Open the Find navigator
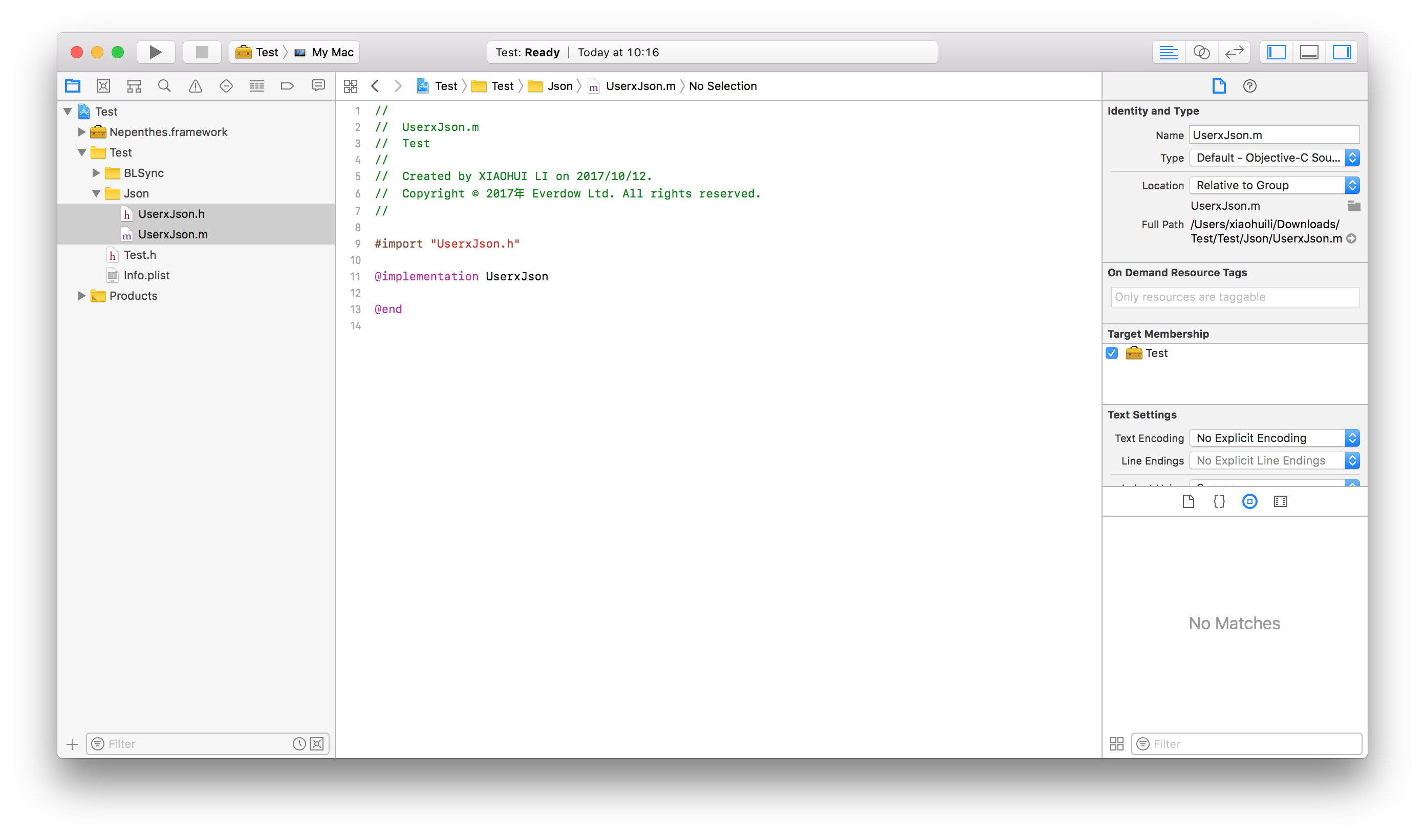Viewport: 1425px width, 840px height. 164,86
